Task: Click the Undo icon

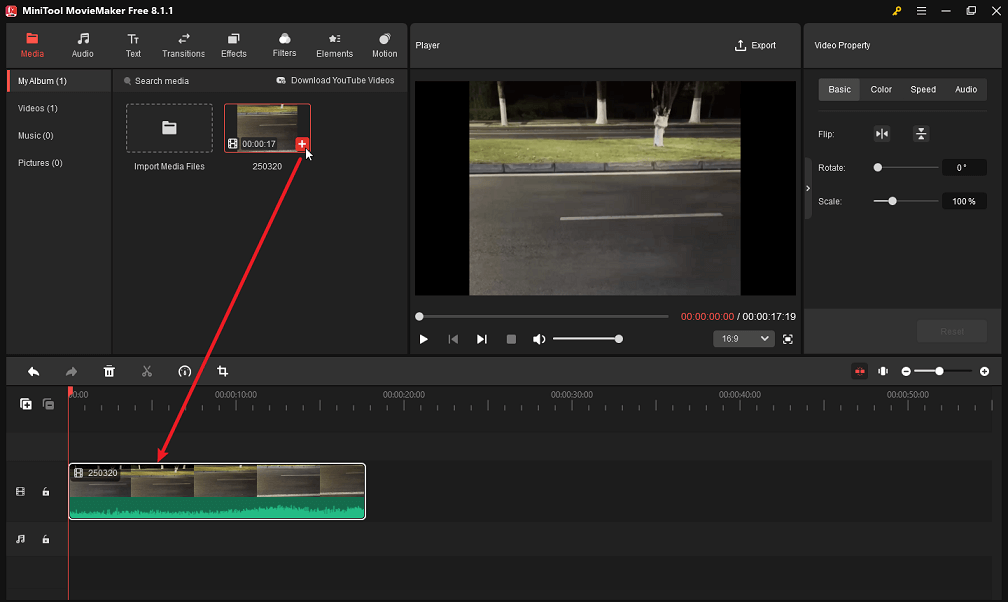Action: coord(33,371)
